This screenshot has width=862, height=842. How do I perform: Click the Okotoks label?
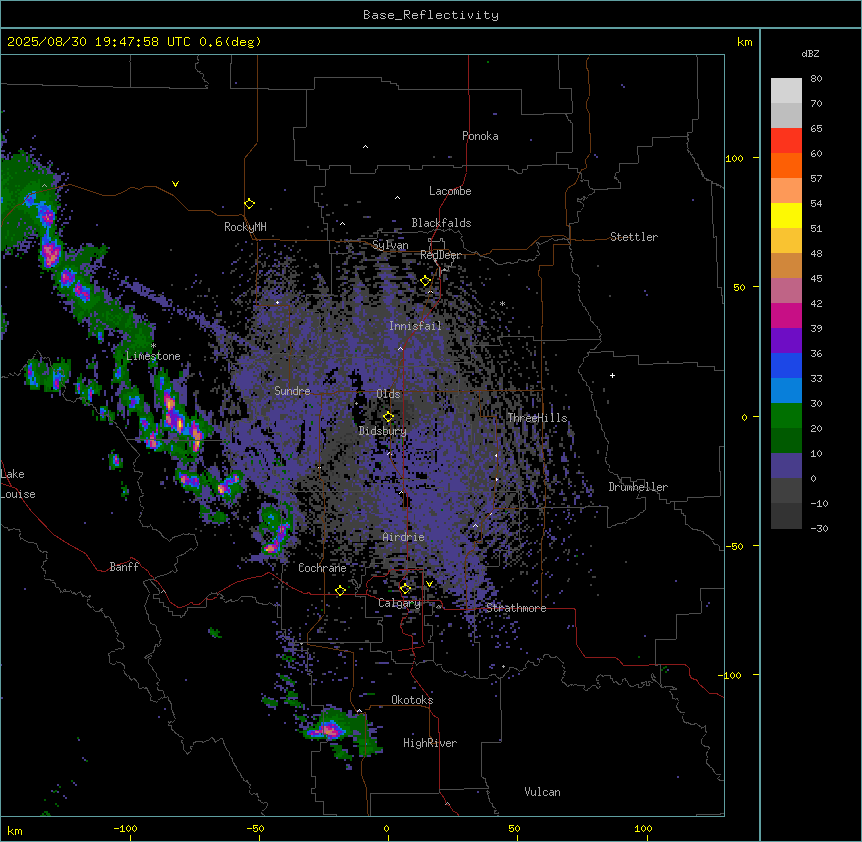[x=412, y=700]
